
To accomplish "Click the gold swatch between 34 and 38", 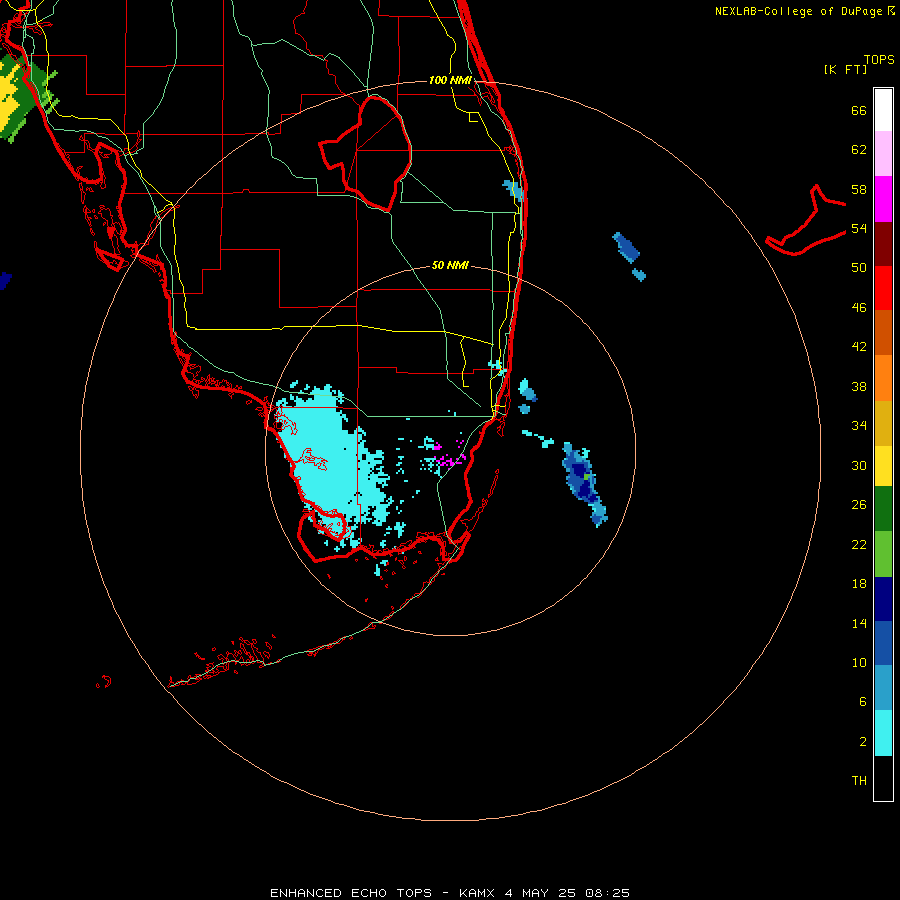I will pyautogui.click(x=883, y=423).
